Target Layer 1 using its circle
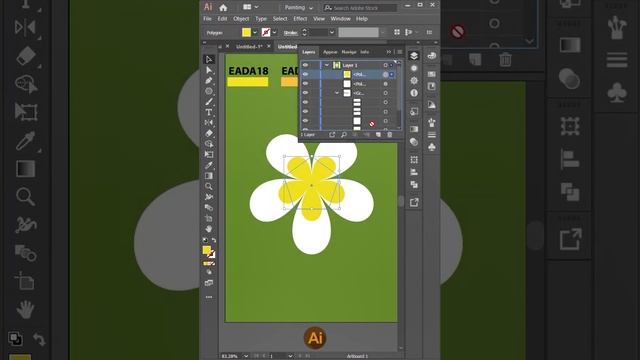Image resolution: width=640 pixels, height=360 pixels. [385, 65]
